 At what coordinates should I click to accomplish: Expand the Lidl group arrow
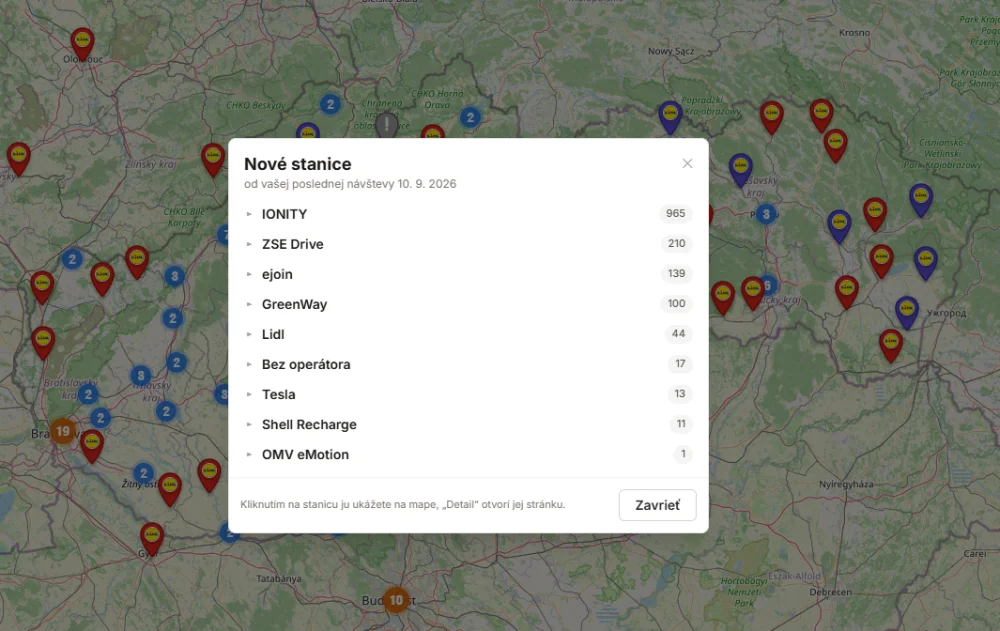[249, 334]
